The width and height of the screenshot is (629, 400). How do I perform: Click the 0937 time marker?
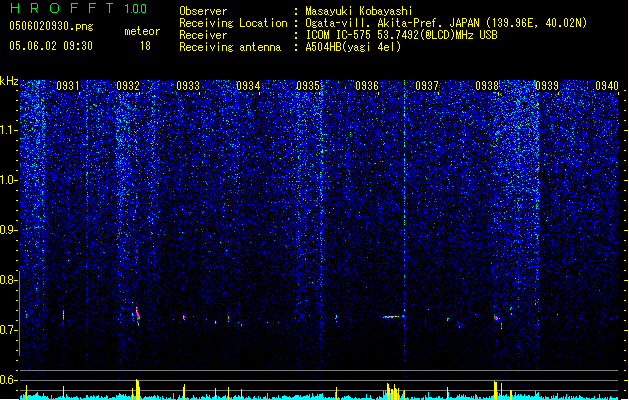(x=427, y=86)
